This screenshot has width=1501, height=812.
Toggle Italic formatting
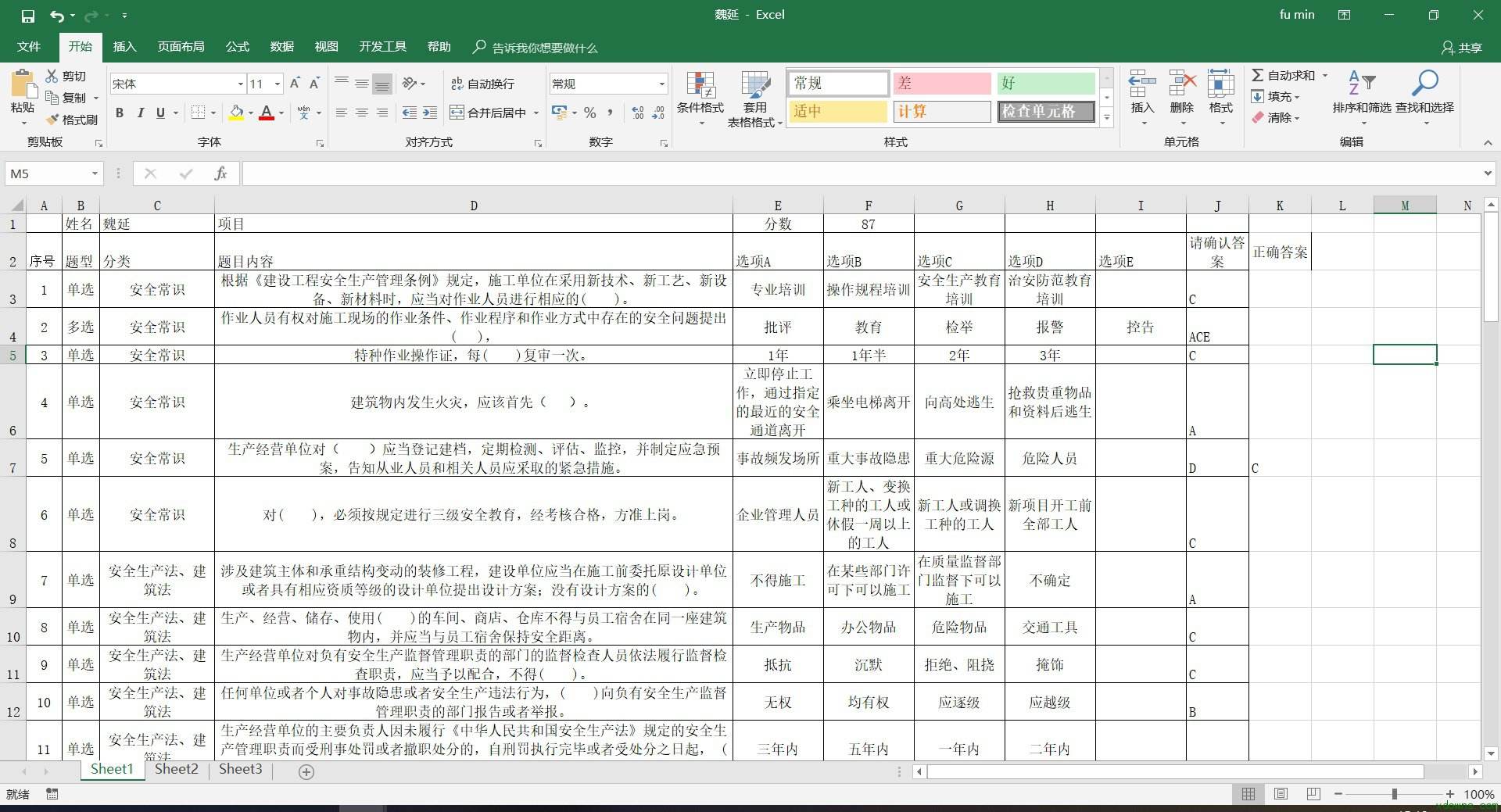click(x=140, y=113)
